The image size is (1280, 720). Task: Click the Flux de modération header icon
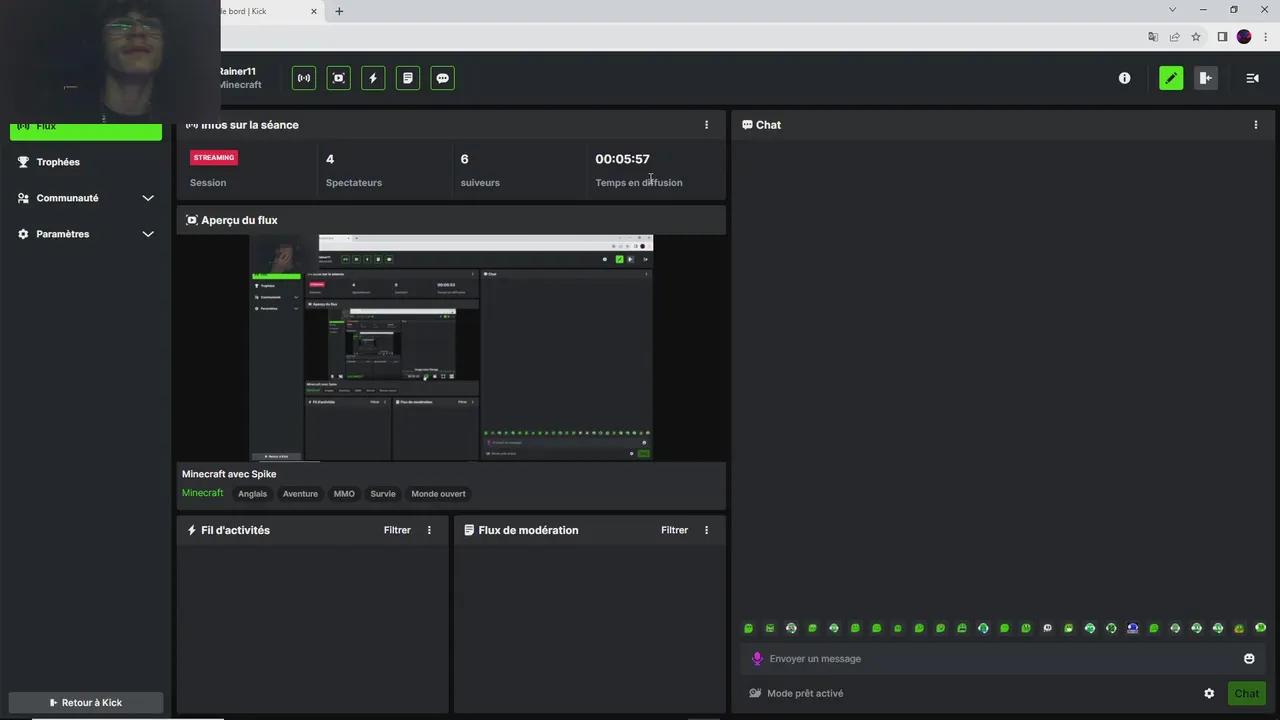point(469,530)
